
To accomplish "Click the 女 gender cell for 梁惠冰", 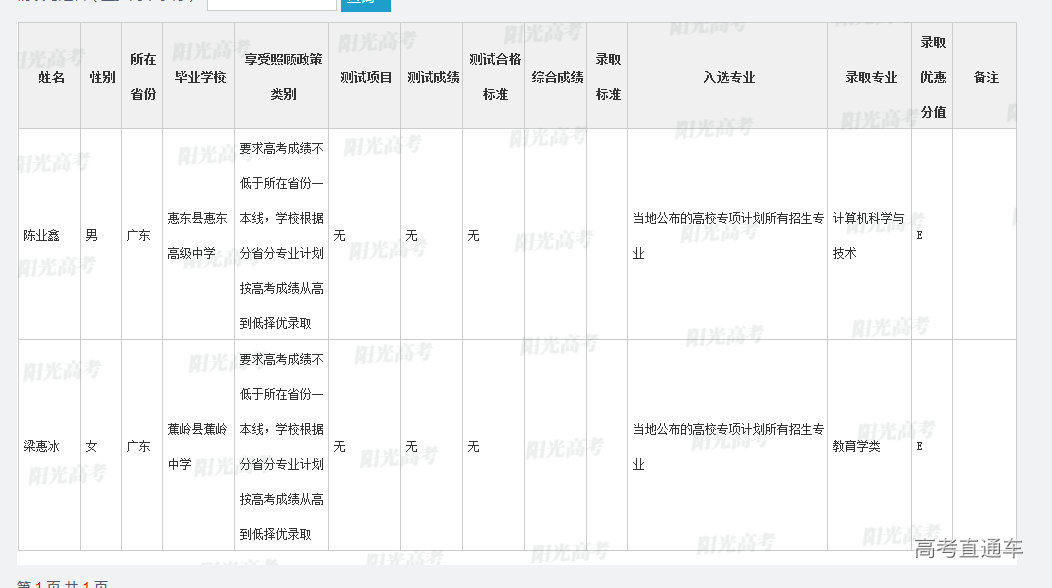I will (x=92, y=447).
